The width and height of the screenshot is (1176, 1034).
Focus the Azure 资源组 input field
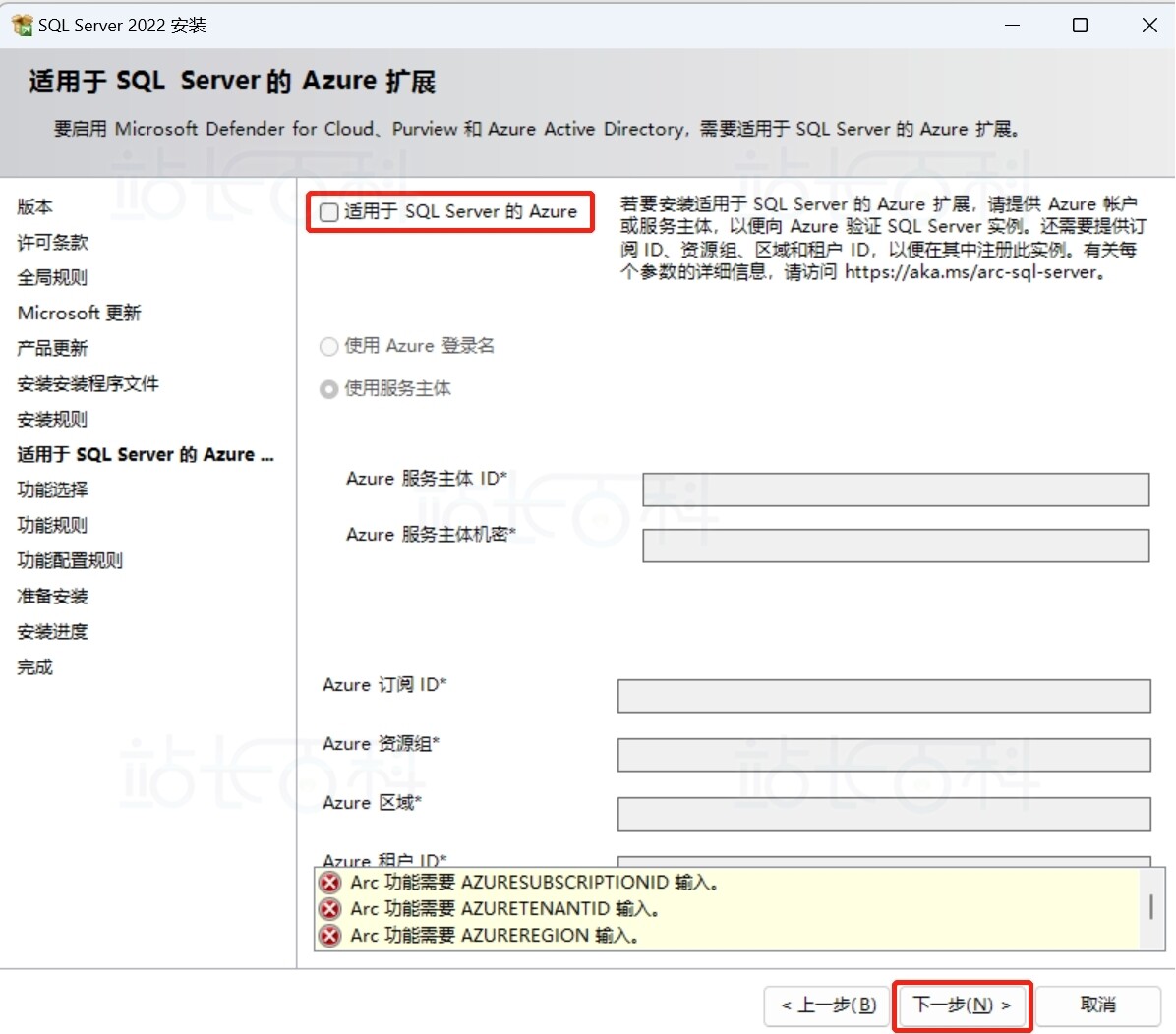click(x=884, y=755)
